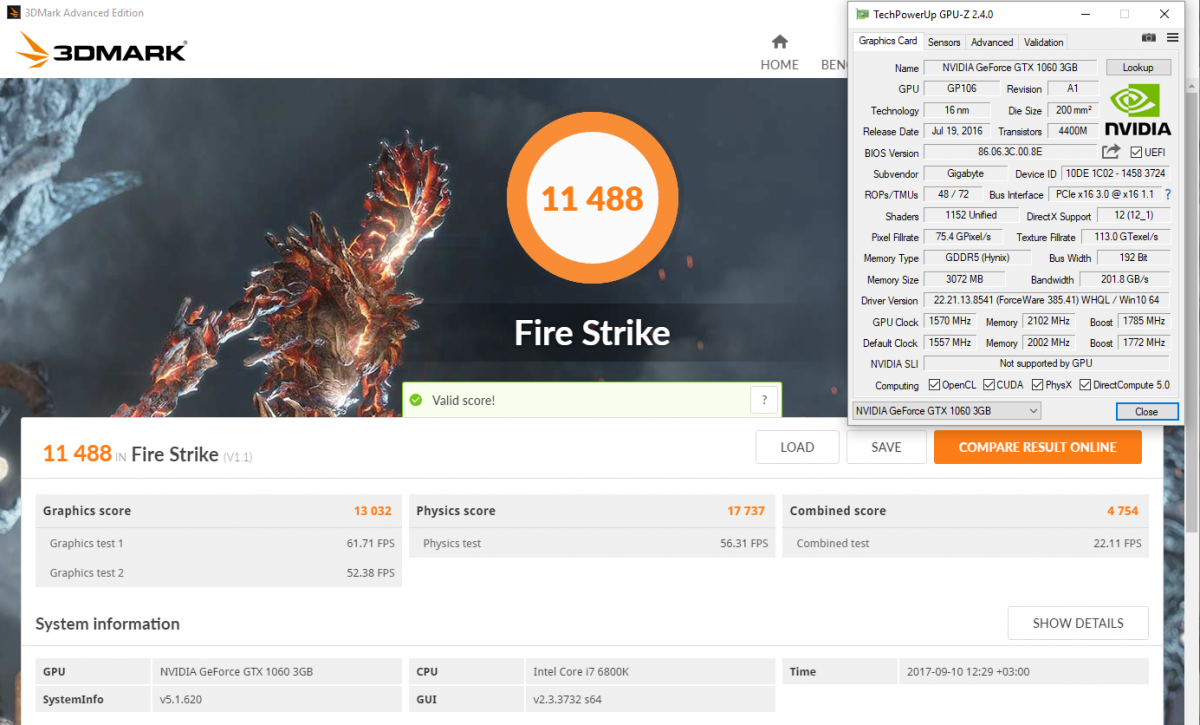
Task: Switch to the Sensors tab
Action: coord(944,42)
